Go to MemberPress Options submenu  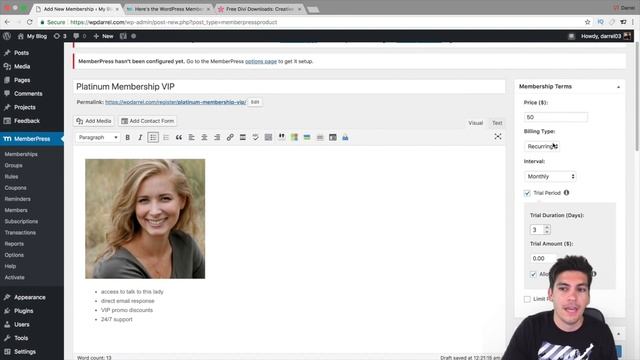[14, 255]
